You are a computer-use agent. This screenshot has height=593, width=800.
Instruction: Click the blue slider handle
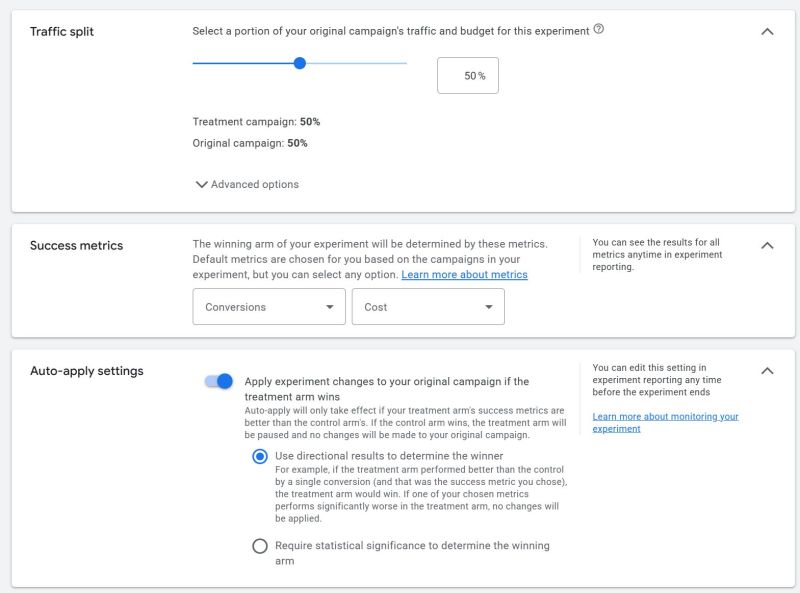(299, 63)
